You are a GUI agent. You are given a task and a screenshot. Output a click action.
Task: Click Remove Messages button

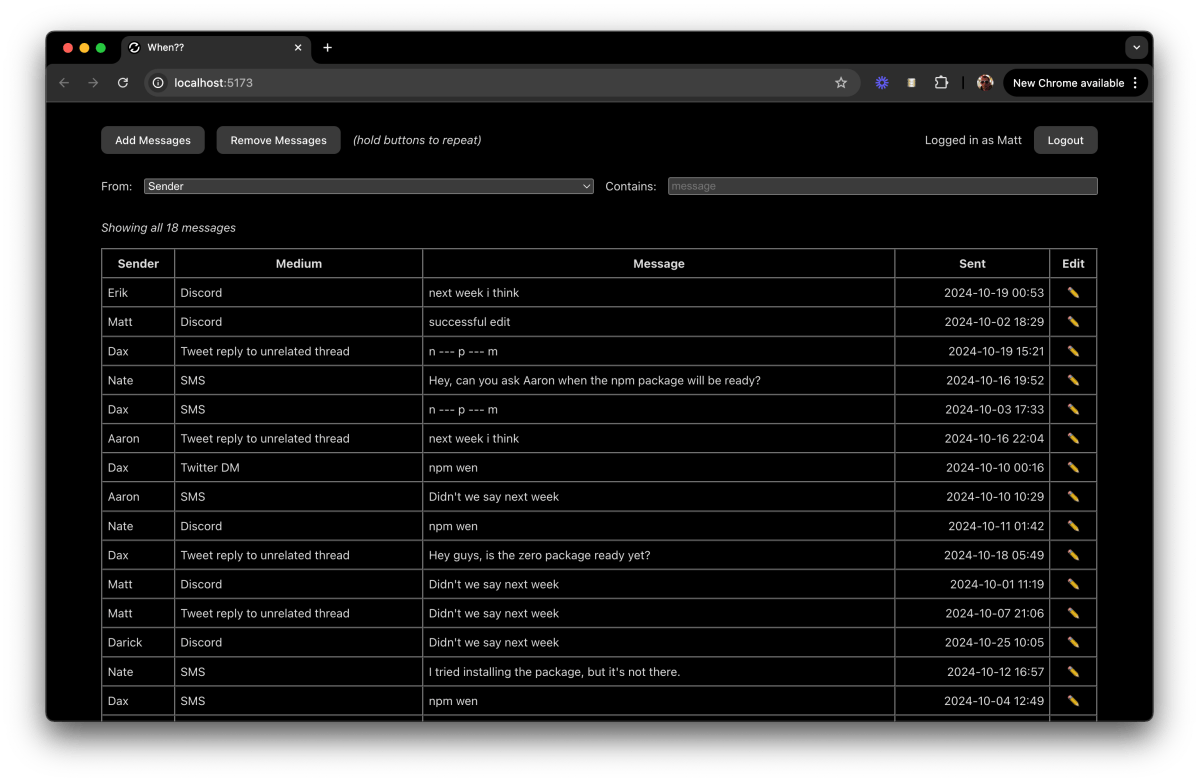click(278, 140)
